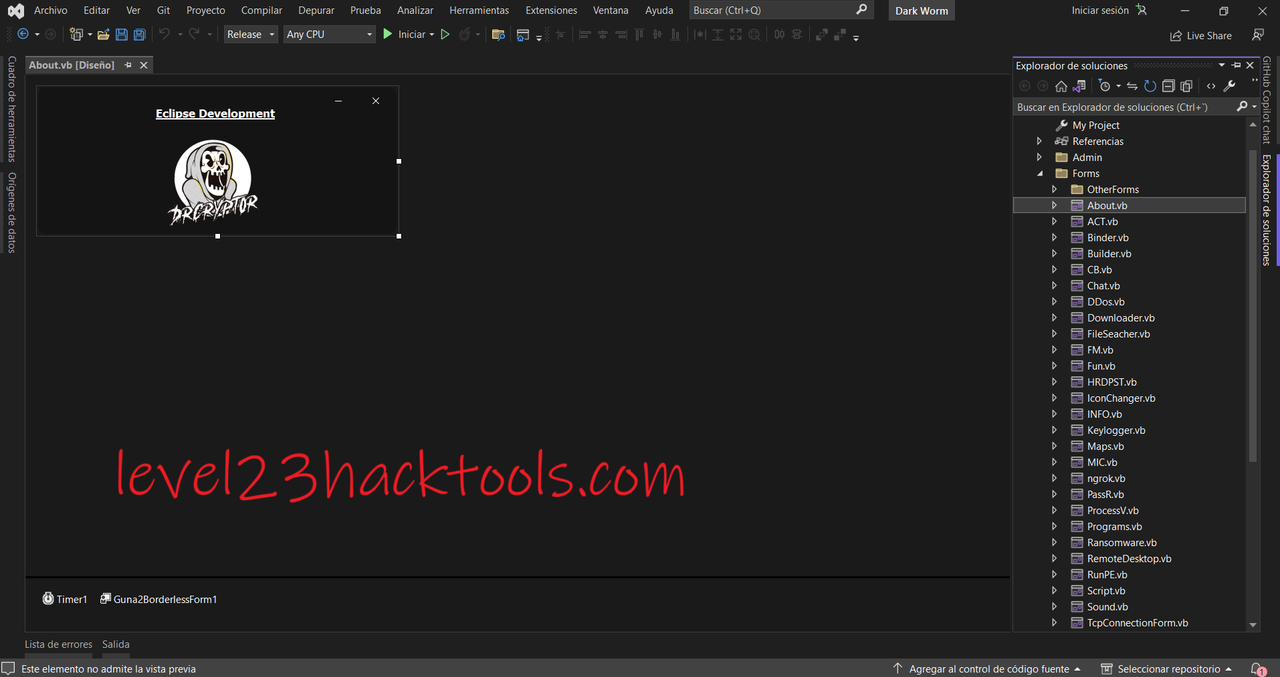Switch to Salida tab
The width and height of the screenshot is (1280, 677).
pyautogui.click(x=116, y=644)
